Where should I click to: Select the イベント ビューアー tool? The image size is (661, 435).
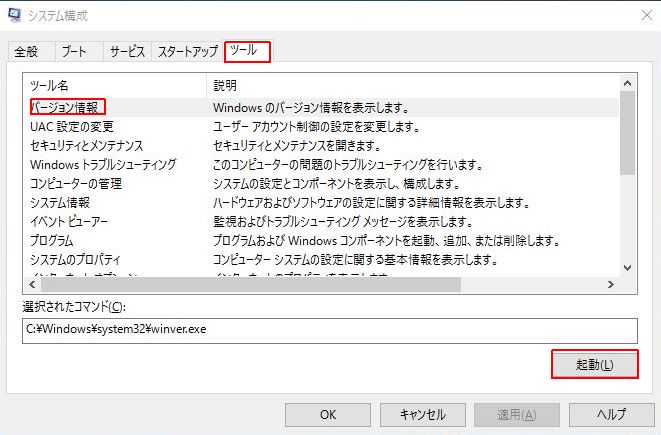tap(69, 221)
